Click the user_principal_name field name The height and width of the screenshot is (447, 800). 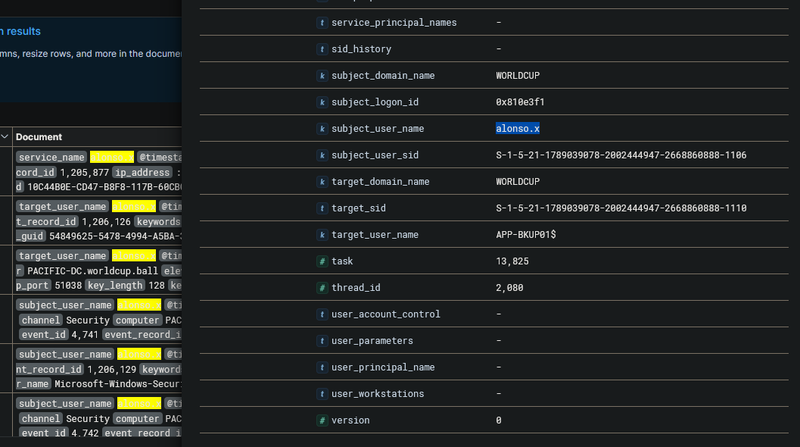[382, 367]
